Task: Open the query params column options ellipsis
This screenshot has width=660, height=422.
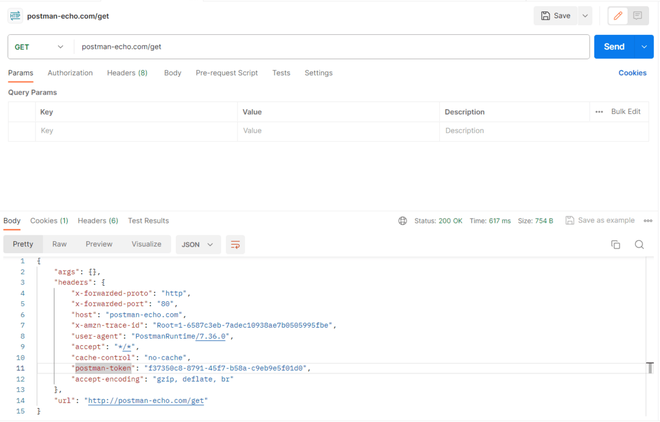Action: click(599, 112)
